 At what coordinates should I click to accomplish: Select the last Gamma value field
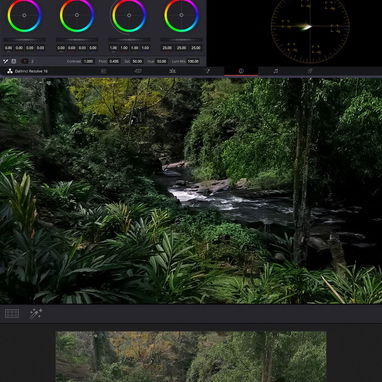point(93,48)
